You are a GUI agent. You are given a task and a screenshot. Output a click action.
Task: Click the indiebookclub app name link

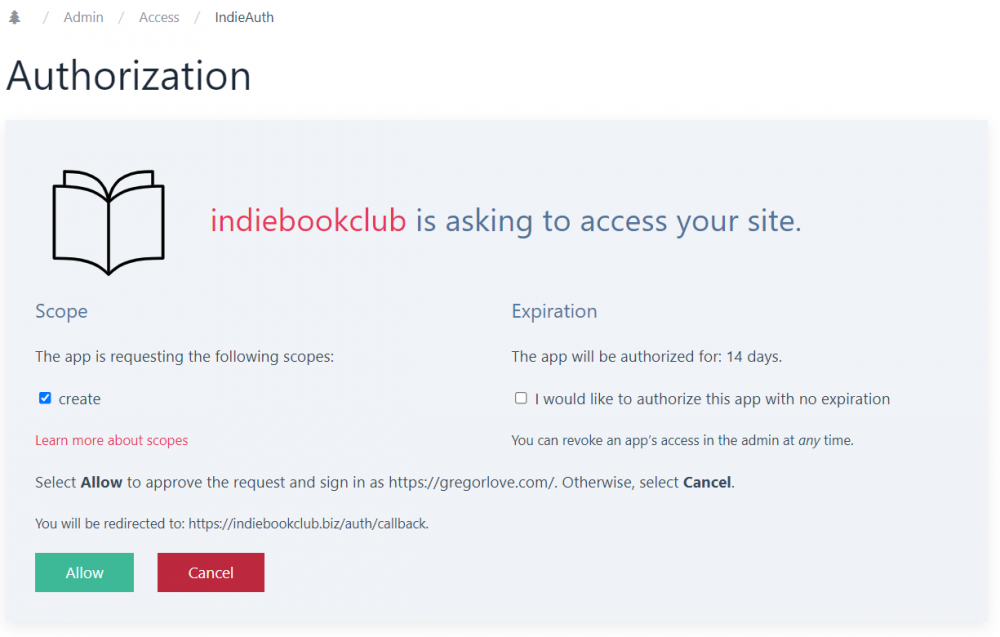point(308,221)
